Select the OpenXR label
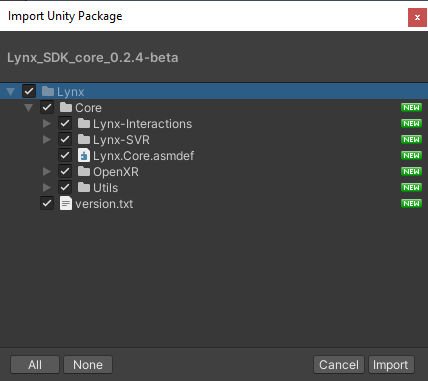This screenshot has width=428, height=381. pos(116,172)
